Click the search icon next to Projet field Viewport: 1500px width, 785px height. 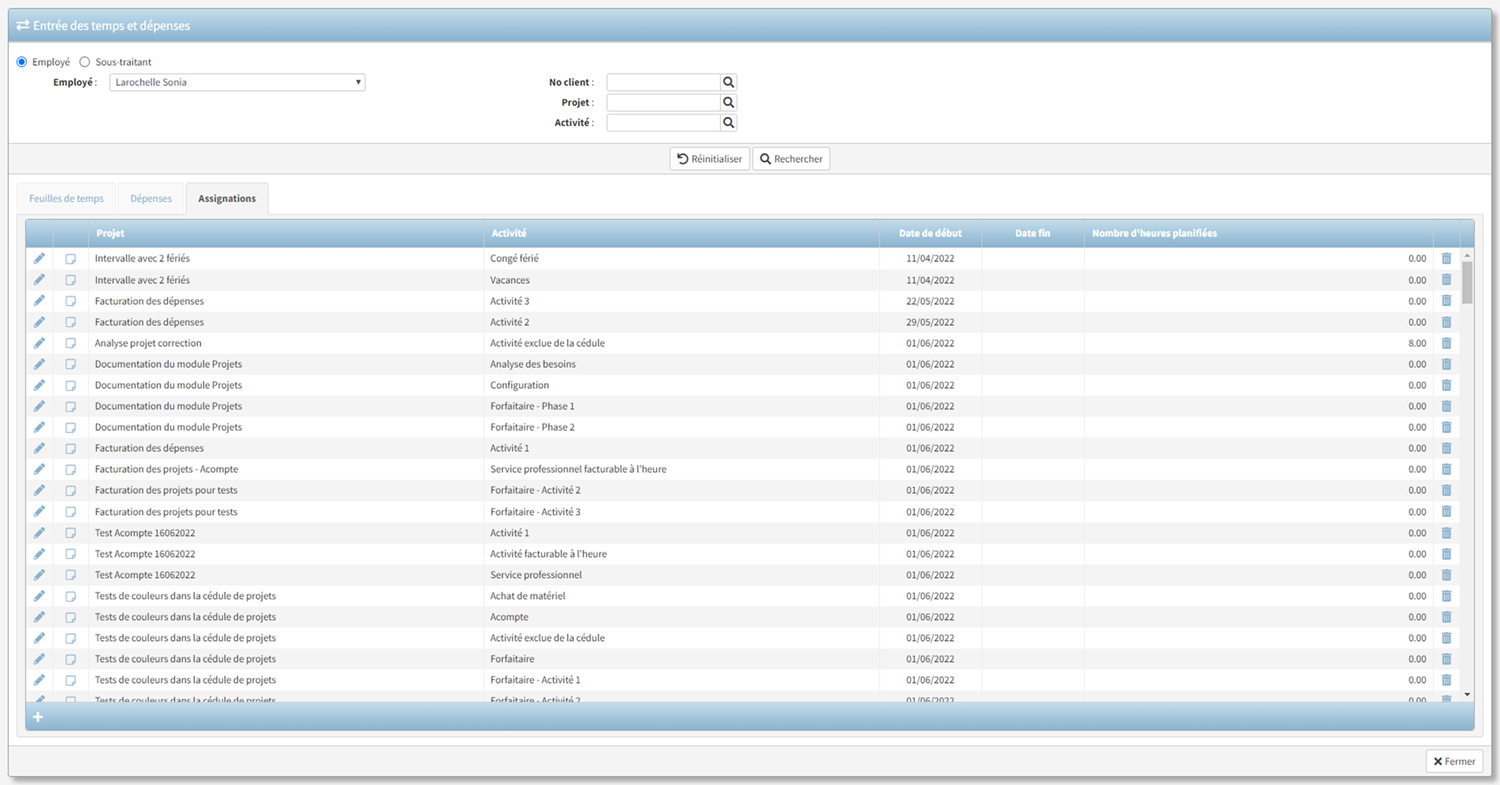pos(729,103)
